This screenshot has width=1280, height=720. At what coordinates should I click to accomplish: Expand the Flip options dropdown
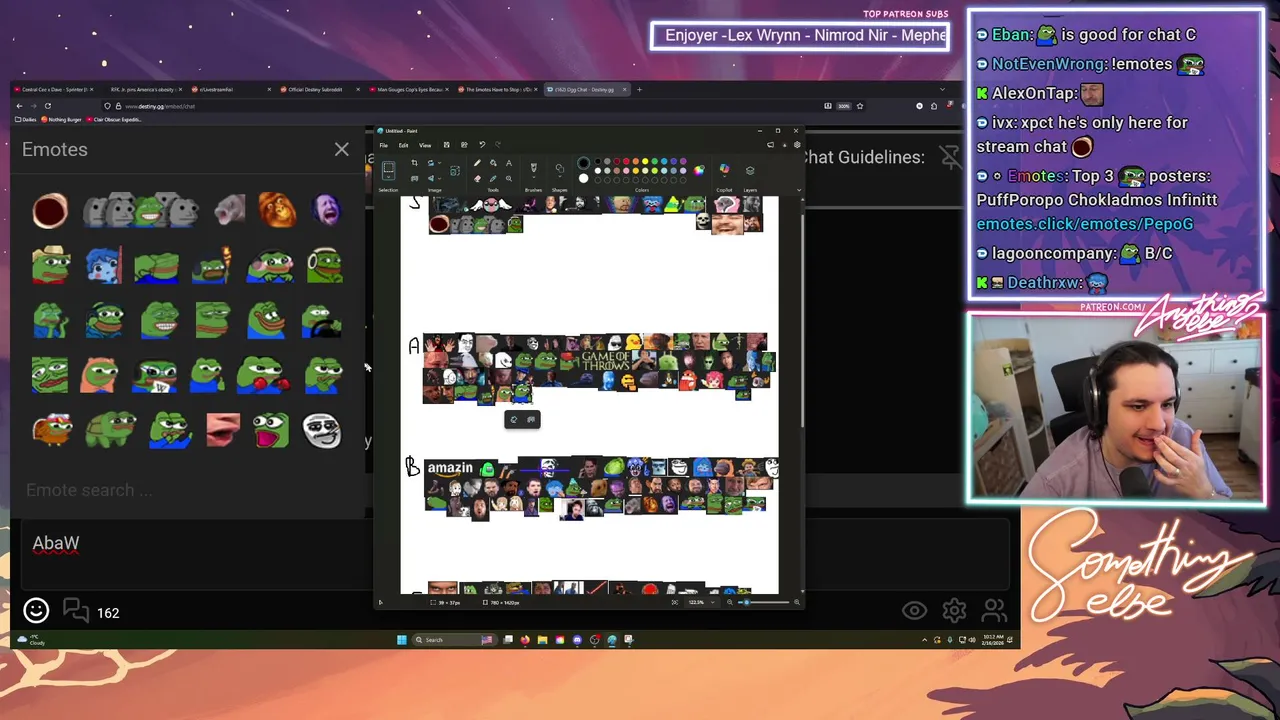point(439,178)
